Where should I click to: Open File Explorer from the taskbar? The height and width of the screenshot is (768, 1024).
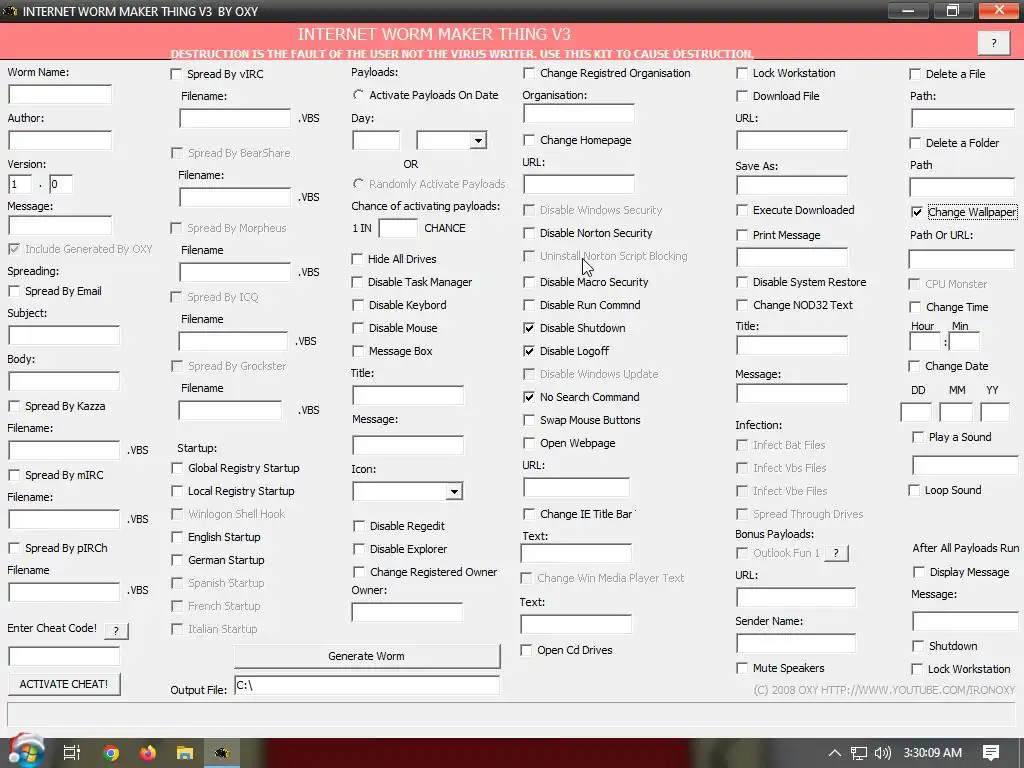point(185,753)
